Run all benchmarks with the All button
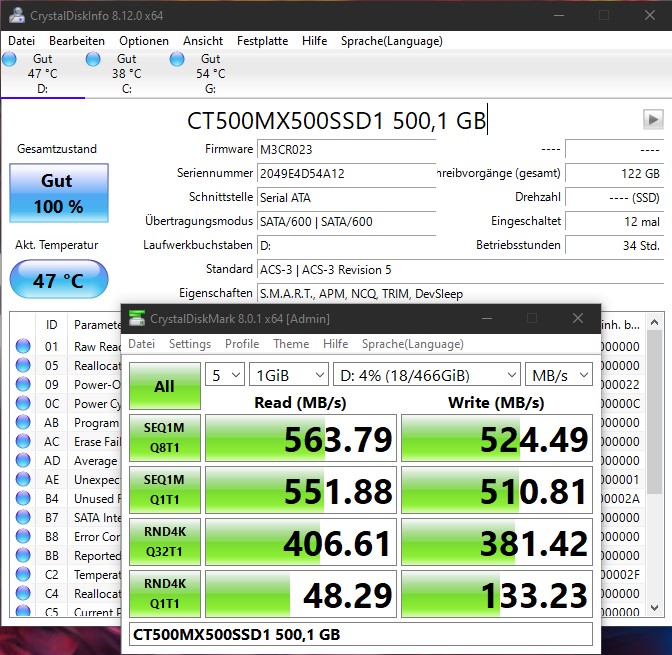 pos(165,386)
